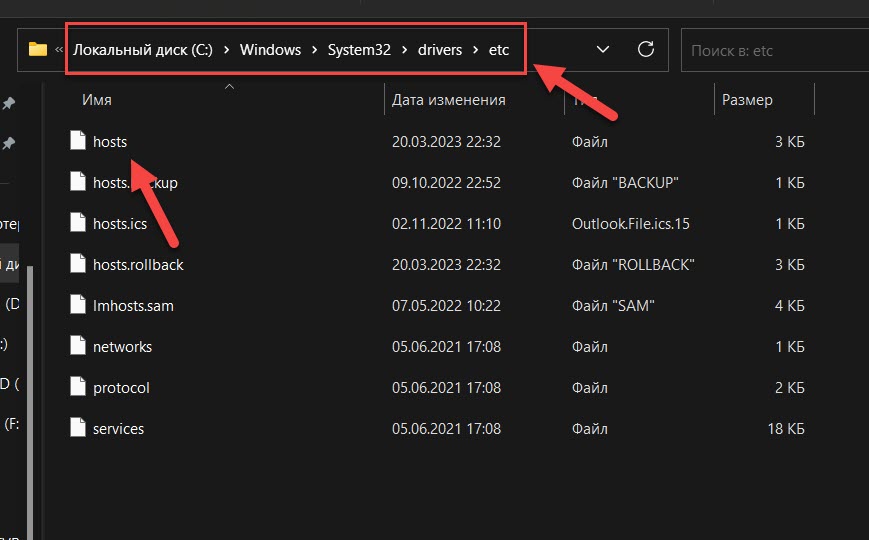The width and height of the screenshot is (869, 540).
Task: Click the upper pin icon in sidebar
Action: (x=8, y=103)
